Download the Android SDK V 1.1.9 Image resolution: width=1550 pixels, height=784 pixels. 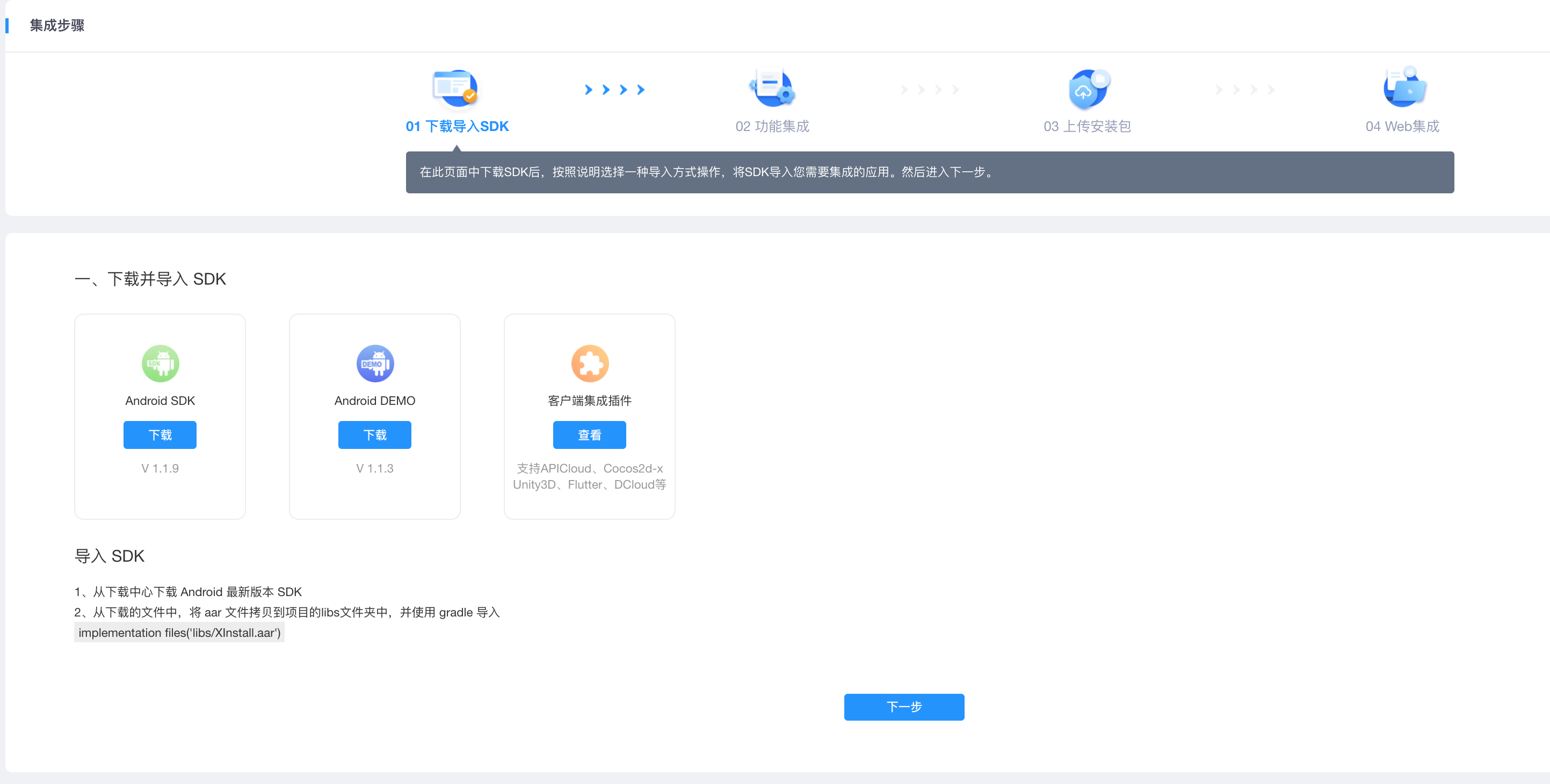click(160, 434)
